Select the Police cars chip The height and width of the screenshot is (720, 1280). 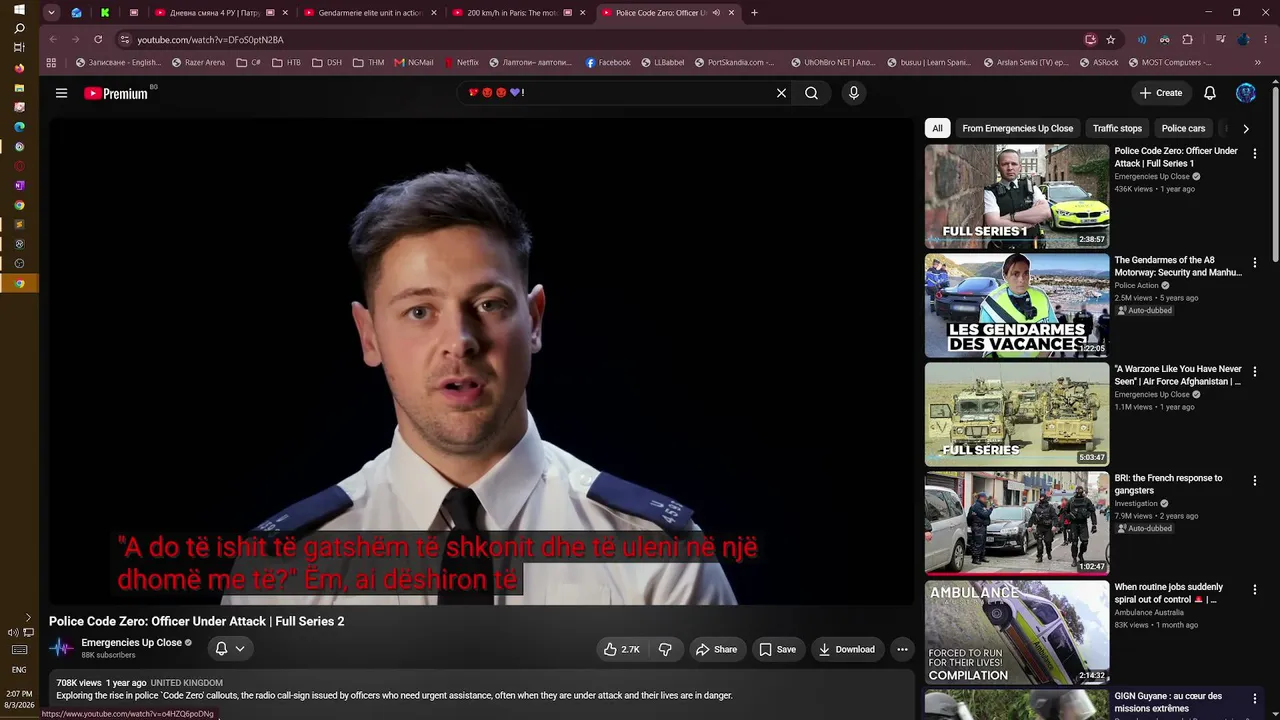click(x=1183, y=128)
